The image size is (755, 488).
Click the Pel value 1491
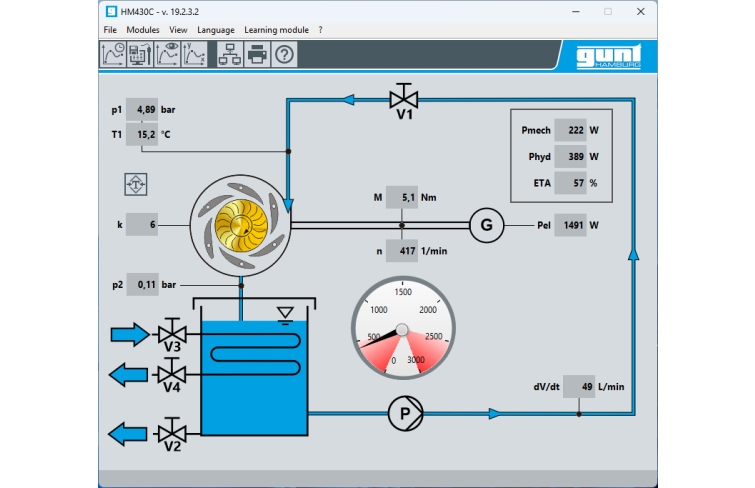pos(570,225)
